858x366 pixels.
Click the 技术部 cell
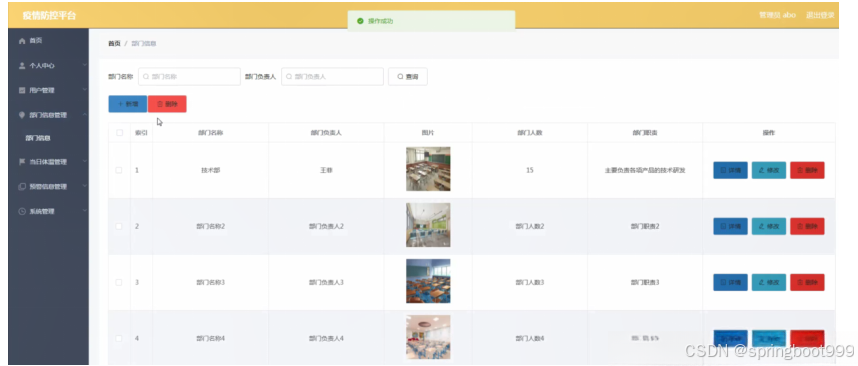(x=211, y=170)
